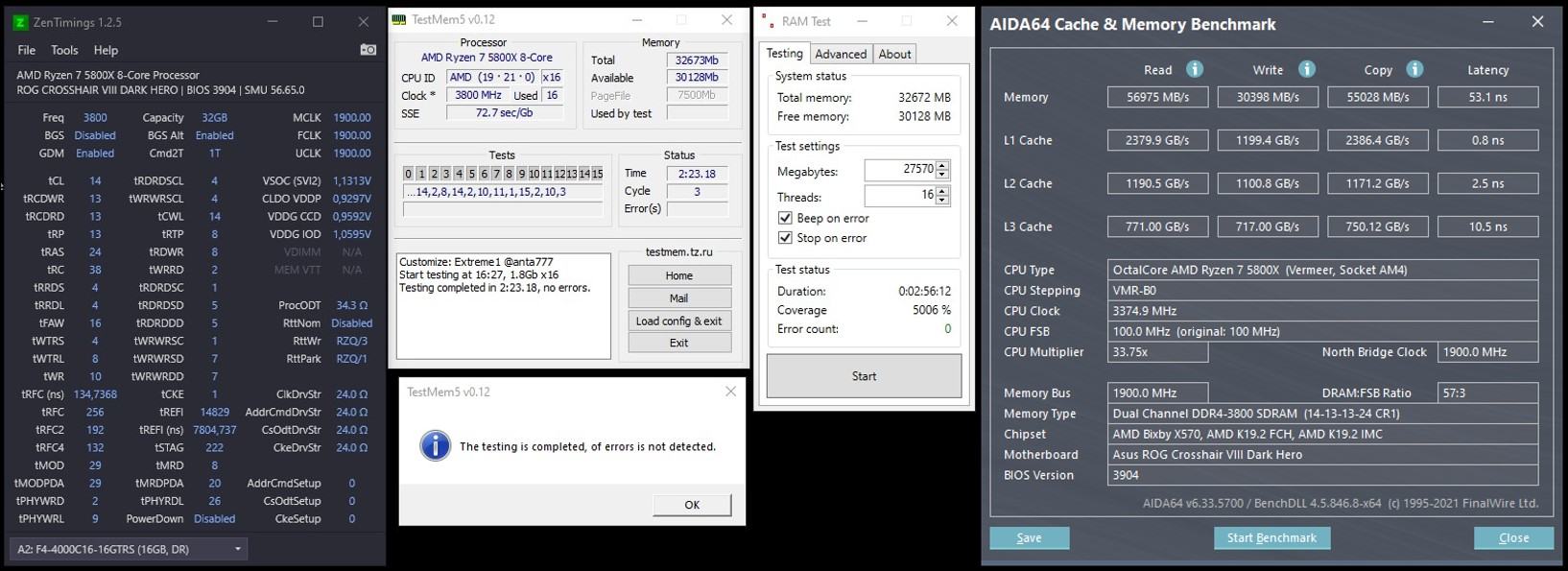Click the blue info icon in TestMem5 dialog
The width and height of the screenshot is (1568, 571).
[436, 446]
